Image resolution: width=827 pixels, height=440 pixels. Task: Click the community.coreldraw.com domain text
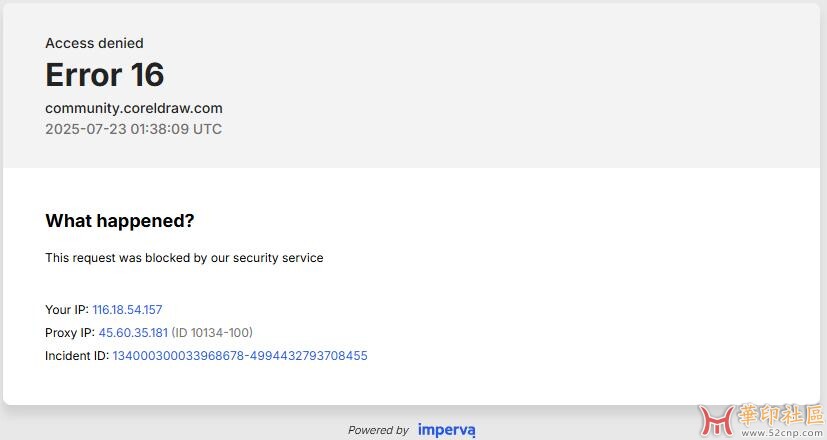[134, 108]
